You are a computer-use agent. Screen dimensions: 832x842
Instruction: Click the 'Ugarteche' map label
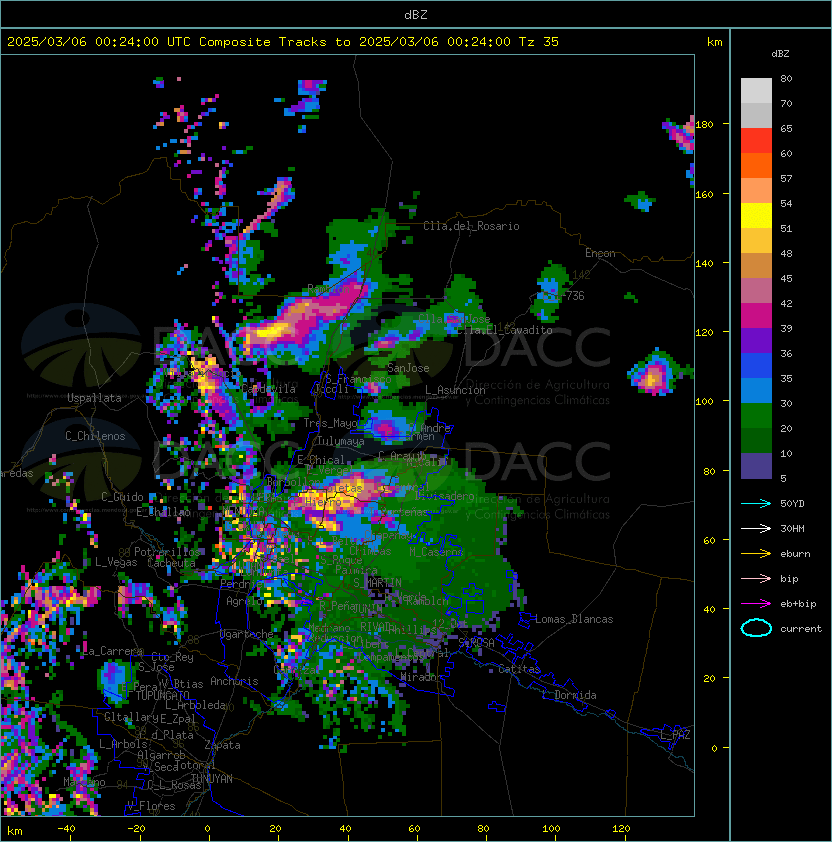247,634
